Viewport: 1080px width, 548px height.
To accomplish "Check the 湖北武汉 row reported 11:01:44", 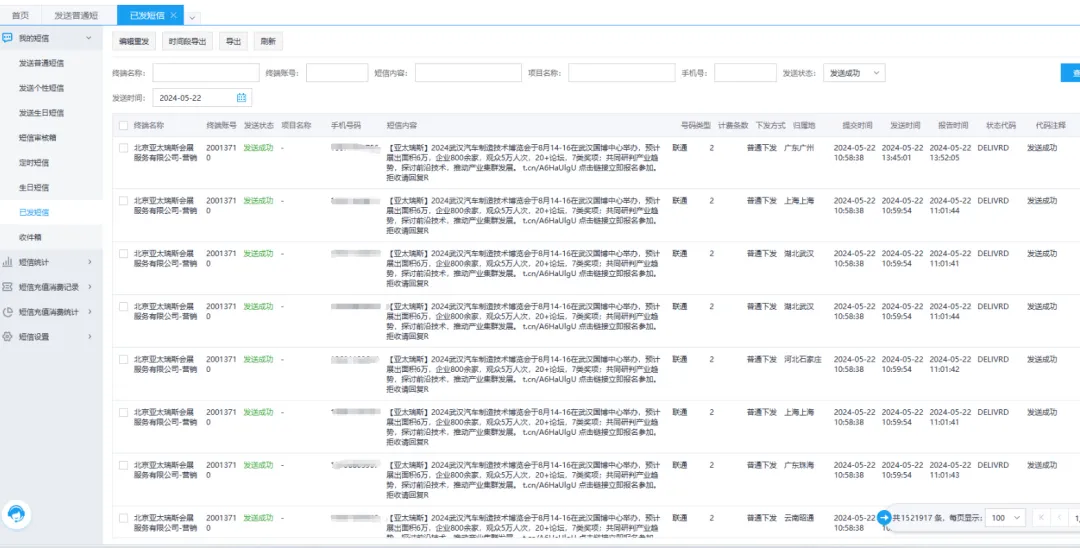I will (123, 306).
